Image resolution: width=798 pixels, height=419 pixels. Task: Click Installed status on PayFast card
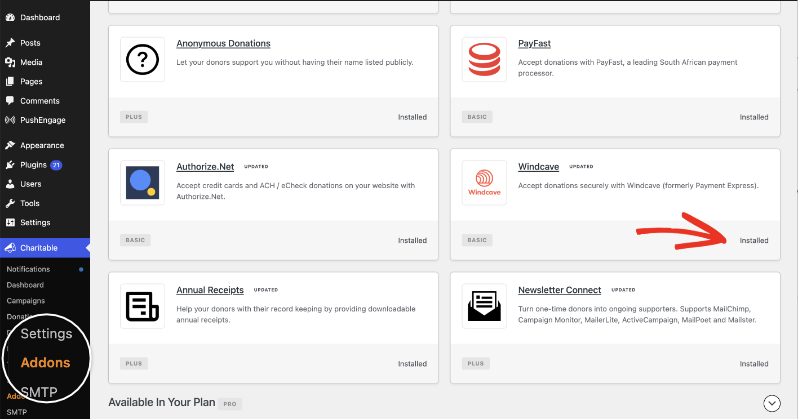[754, 117]
